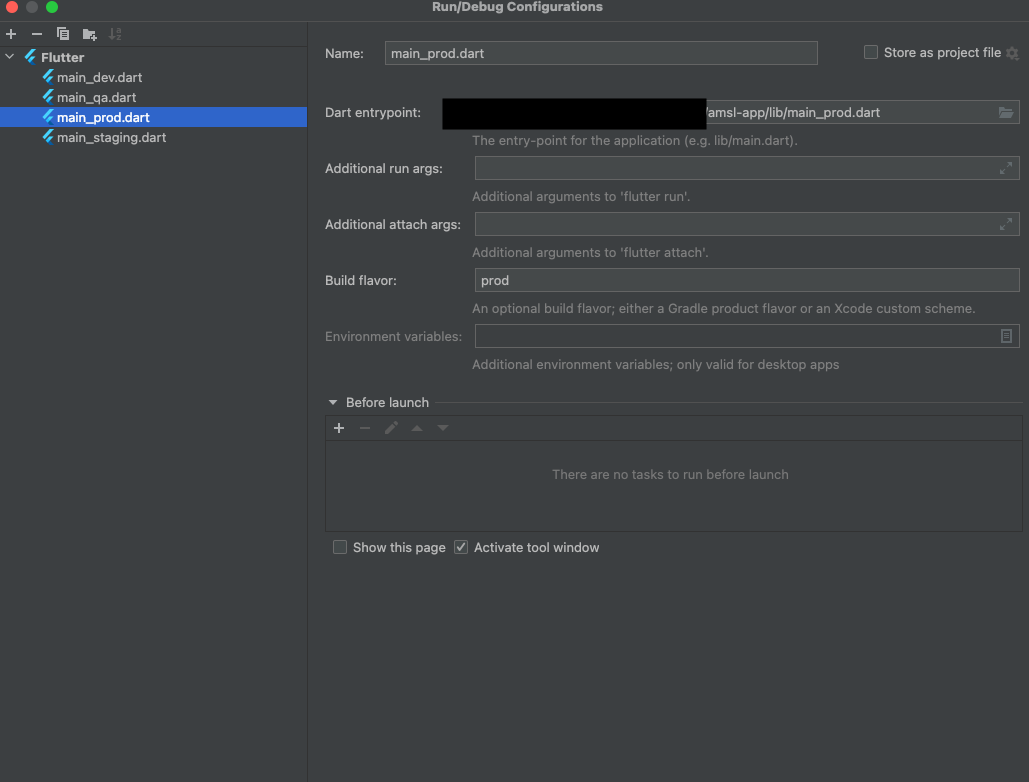Image resolution: width=1029 pixels, height=782 pixels.
Task: Check Show this page
Action: click(340, 547)
